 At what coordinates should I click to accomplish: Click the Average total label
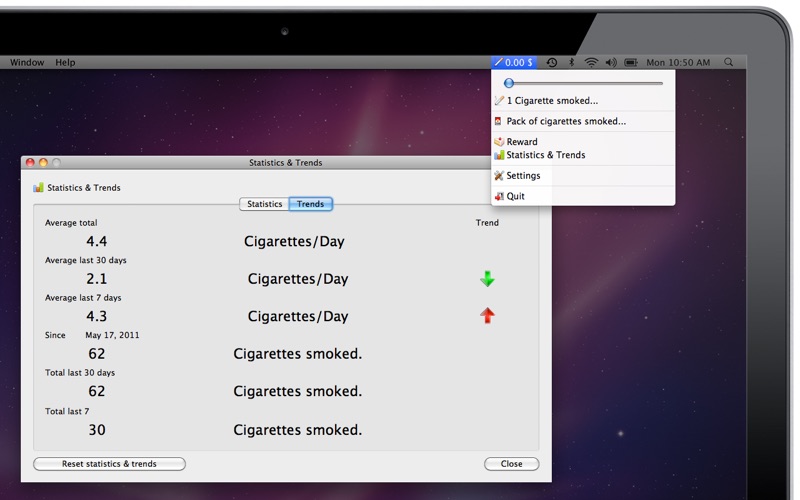point(71,222)
